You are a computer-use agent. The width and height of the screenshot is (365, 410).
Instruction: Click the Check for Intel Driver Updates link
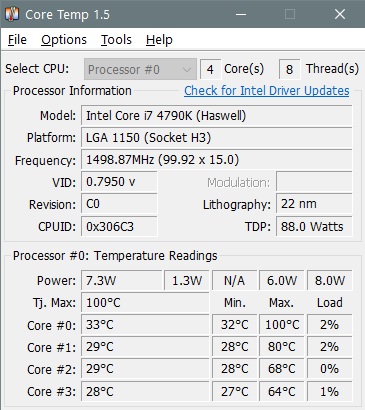tap(267, 91)
